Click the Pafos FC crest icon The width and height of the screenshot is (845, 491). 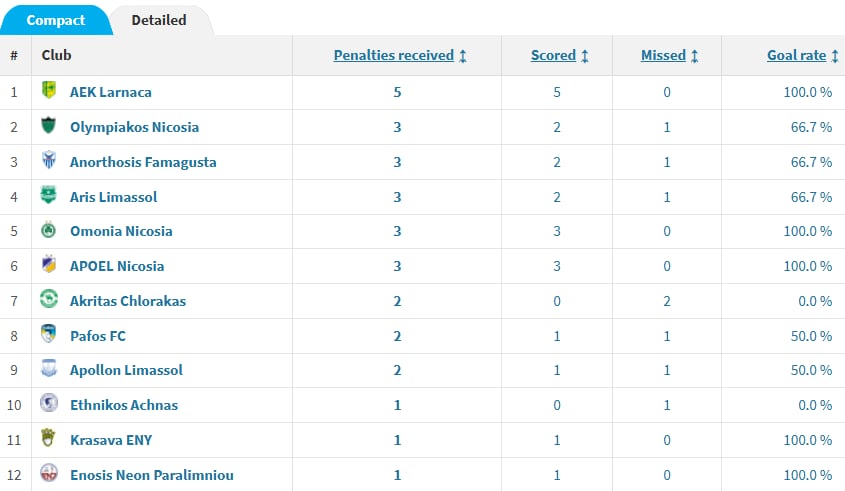49,335
